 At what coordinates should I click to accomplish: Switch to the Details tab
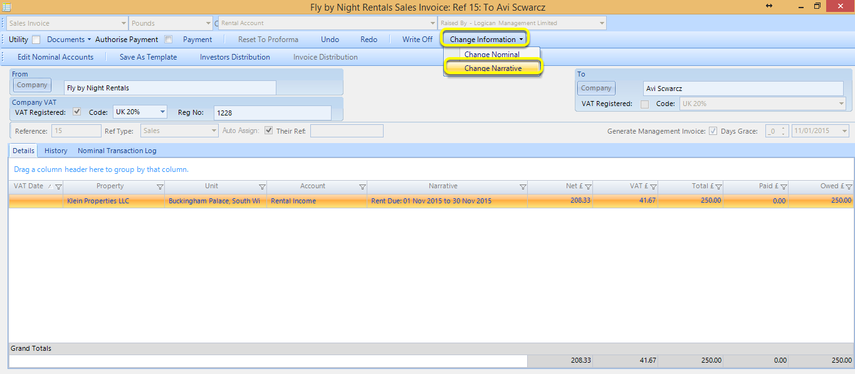[x=23, y=151]
